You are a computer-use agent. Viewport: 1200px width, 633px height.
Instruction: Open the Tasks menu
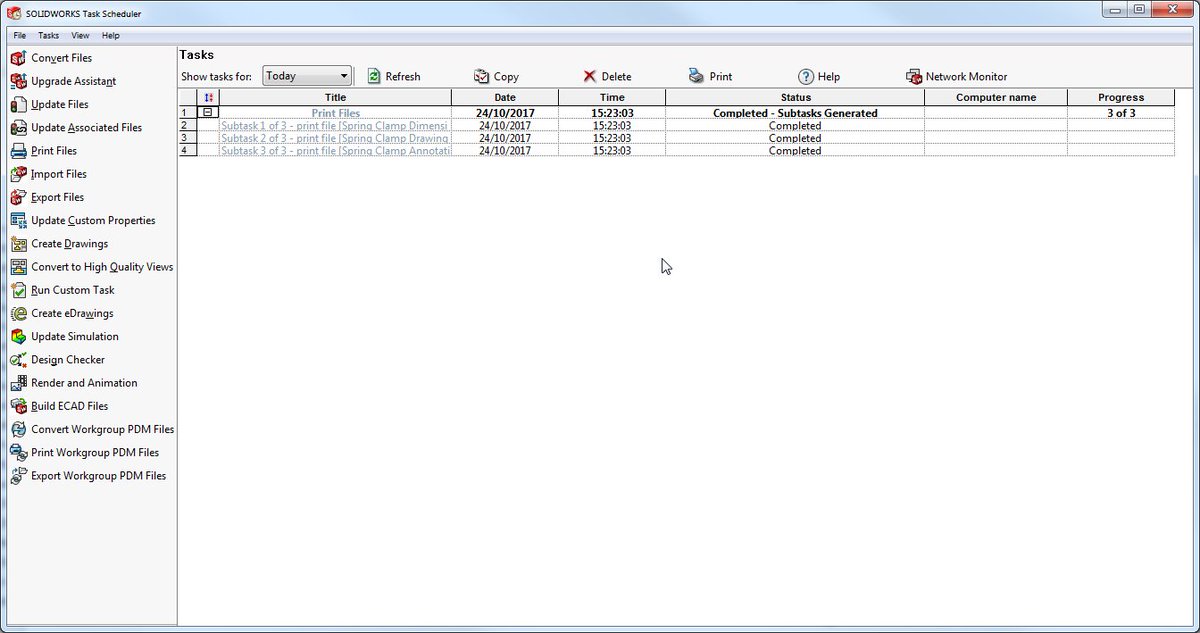[49, 35]
